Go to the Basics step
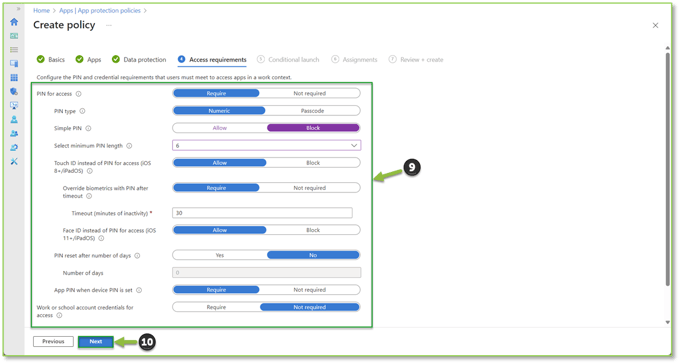680x364 pixels. coord(51,59)
